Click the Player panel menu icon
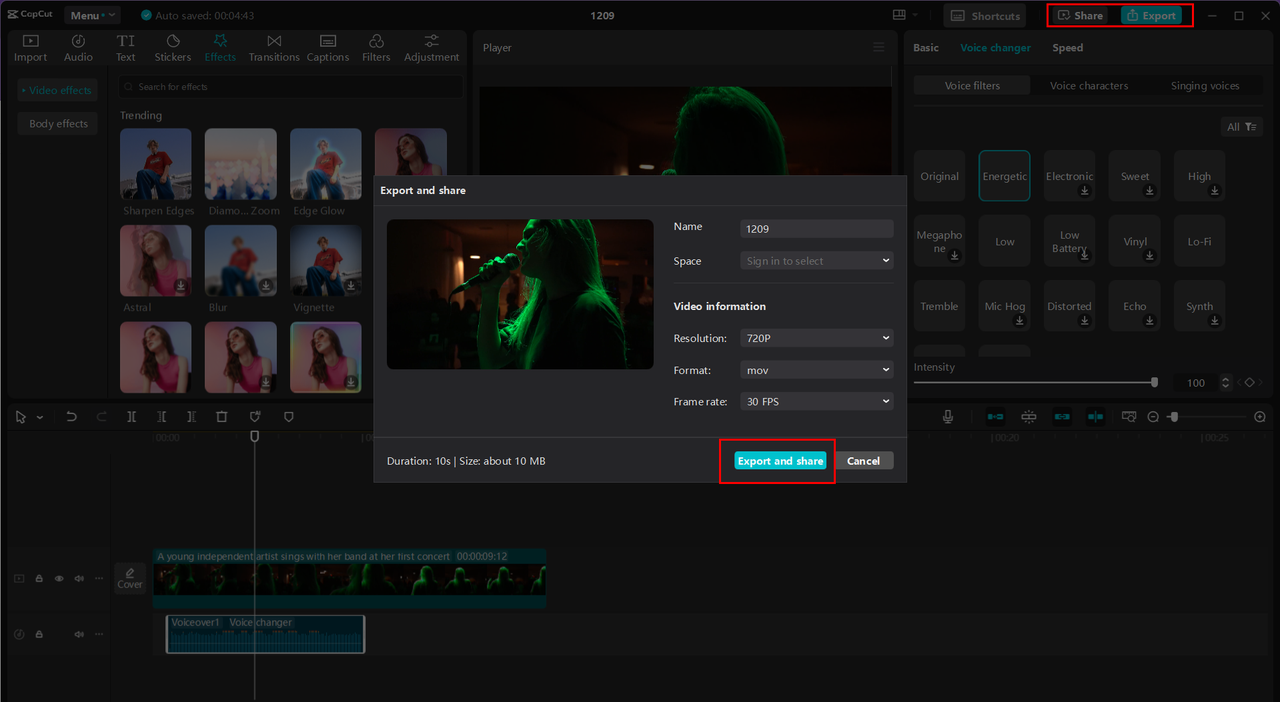The image size is (1280, 702). (x=879, y=48)
